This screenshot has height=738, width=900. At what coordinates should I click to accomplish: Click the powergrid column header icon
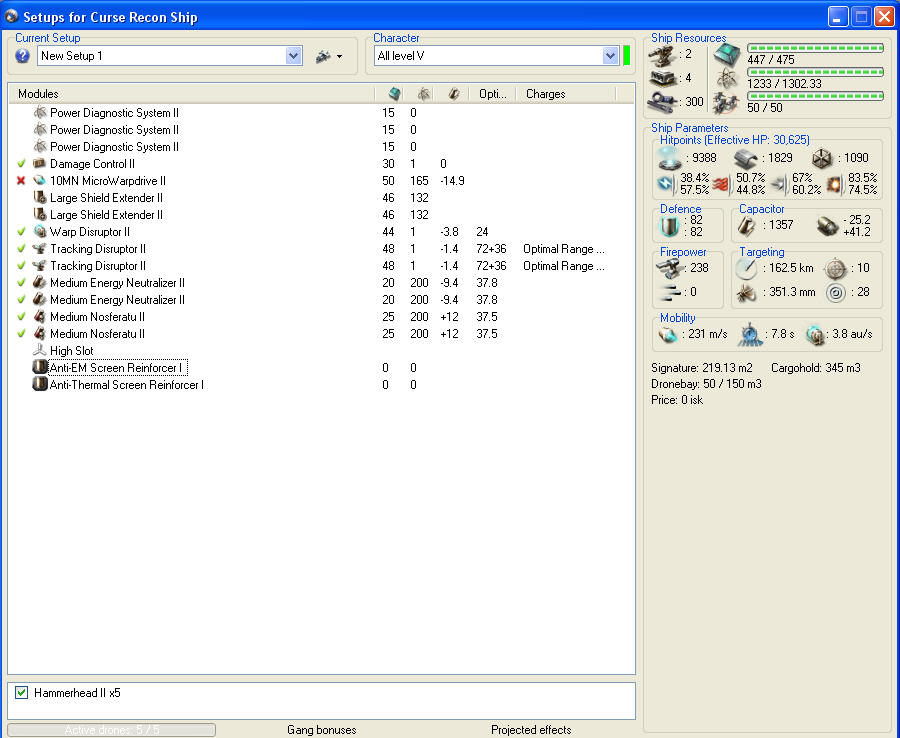424,94
